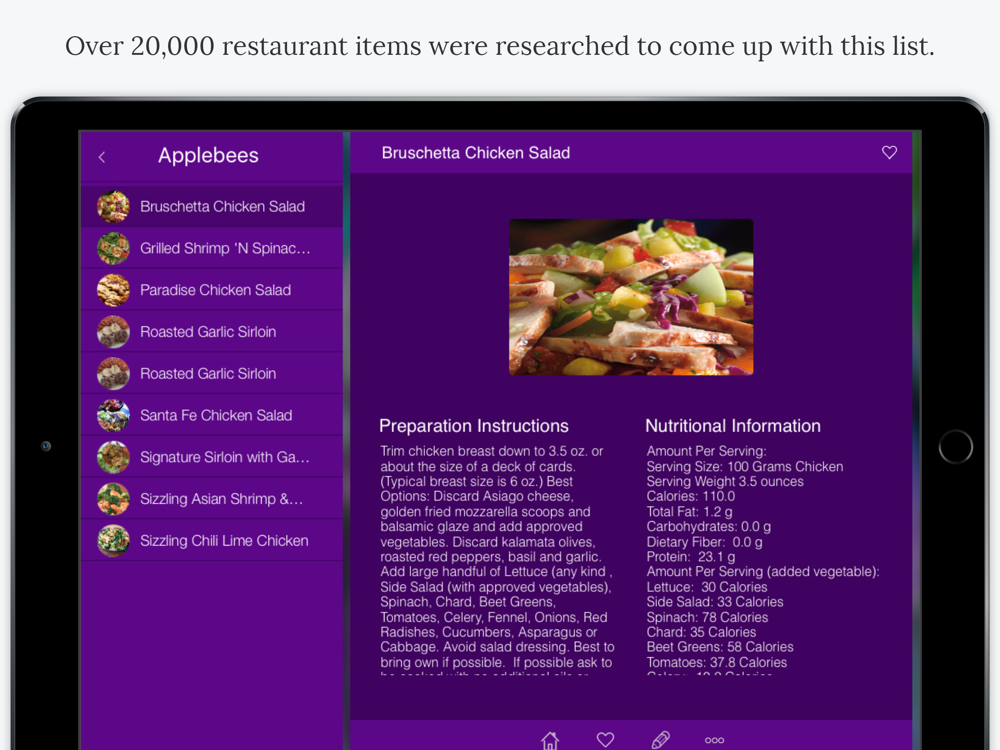Click the Calories: 110.0 line
The height and width of the screenshot is (750, 1000).
pyautogui.click(x=691, y=496)
